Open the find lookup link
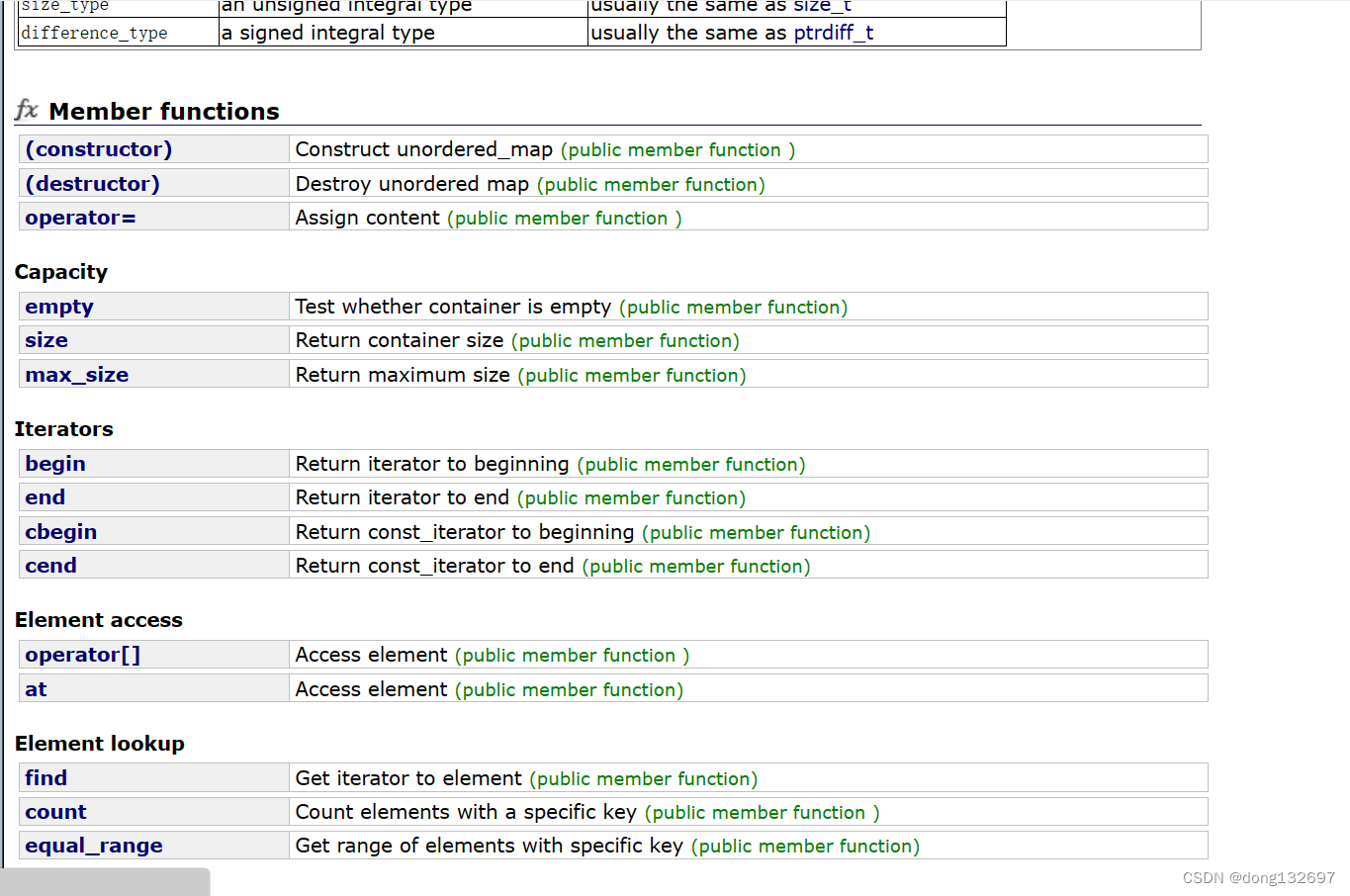 pyautogui.click(x=46, y=778)
